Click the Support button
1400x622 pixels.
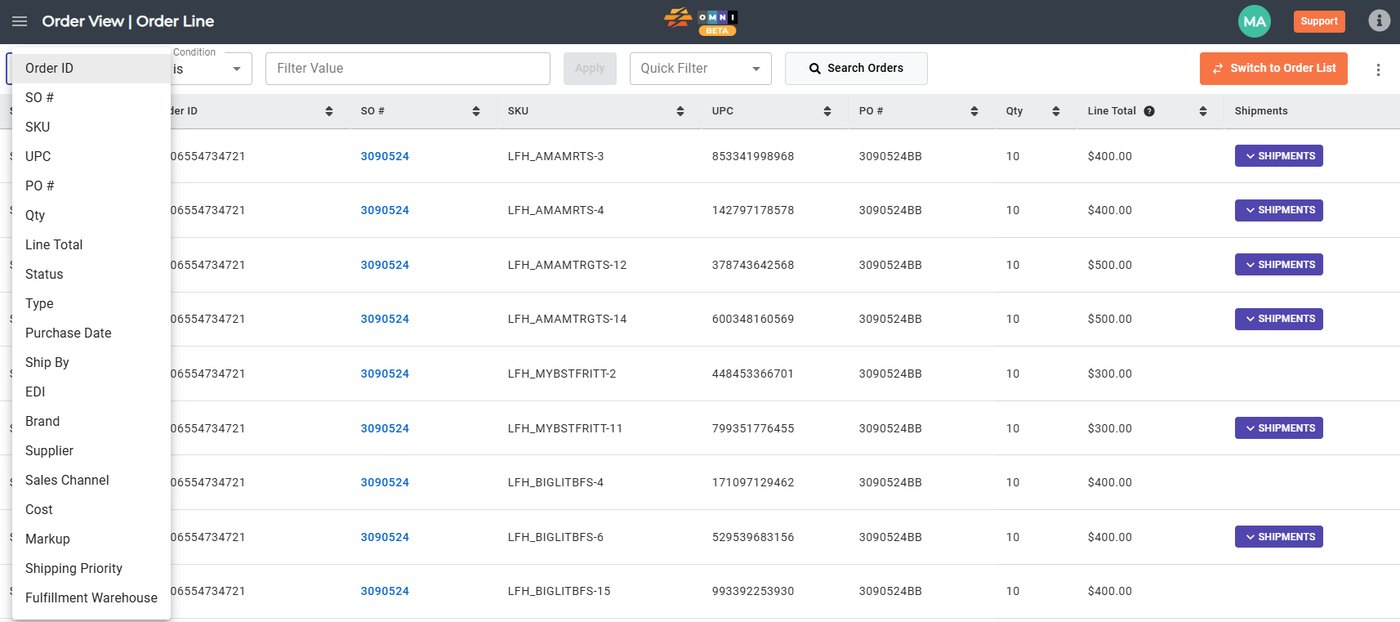click(x=1319, y=21)
